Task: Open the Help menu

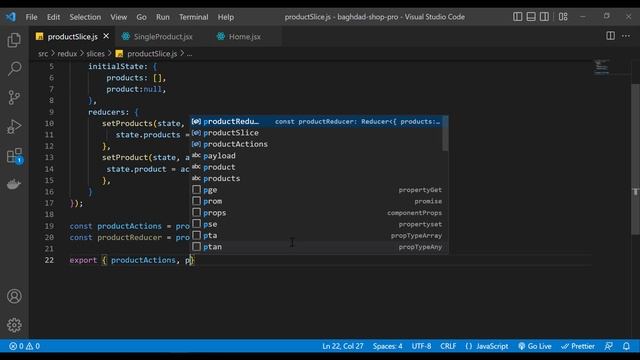Action: tap(225, 17)
